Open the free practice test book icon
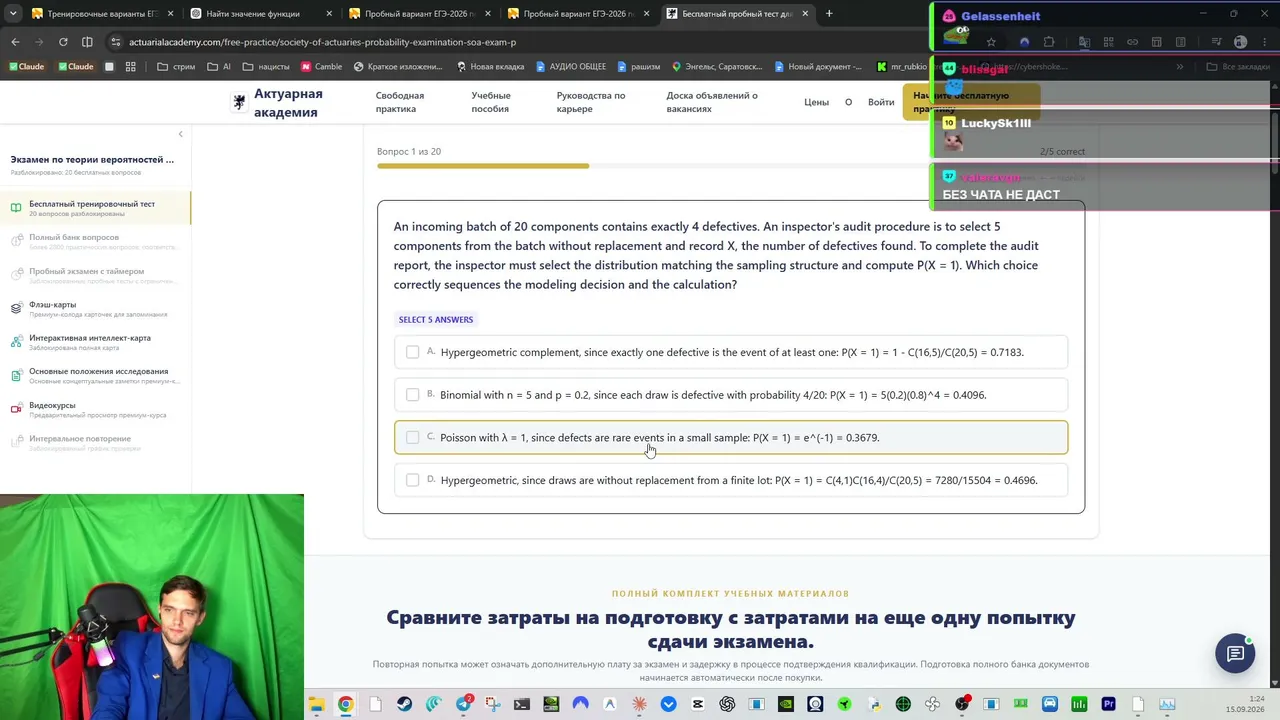1280x720 pixels. [16, 208]
